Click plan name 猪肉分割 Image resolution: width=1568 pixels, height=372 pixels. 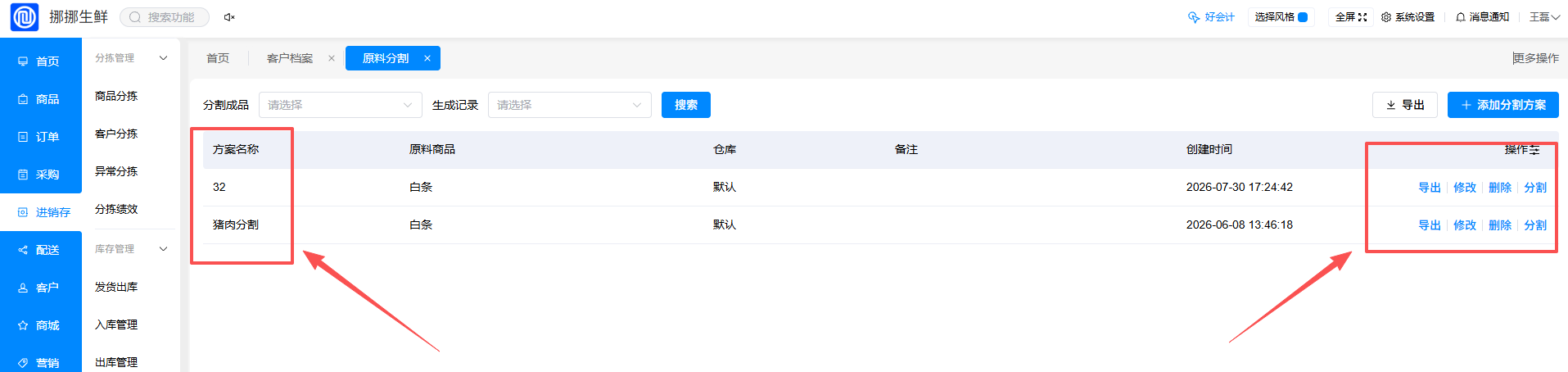(x=236, y=225)
